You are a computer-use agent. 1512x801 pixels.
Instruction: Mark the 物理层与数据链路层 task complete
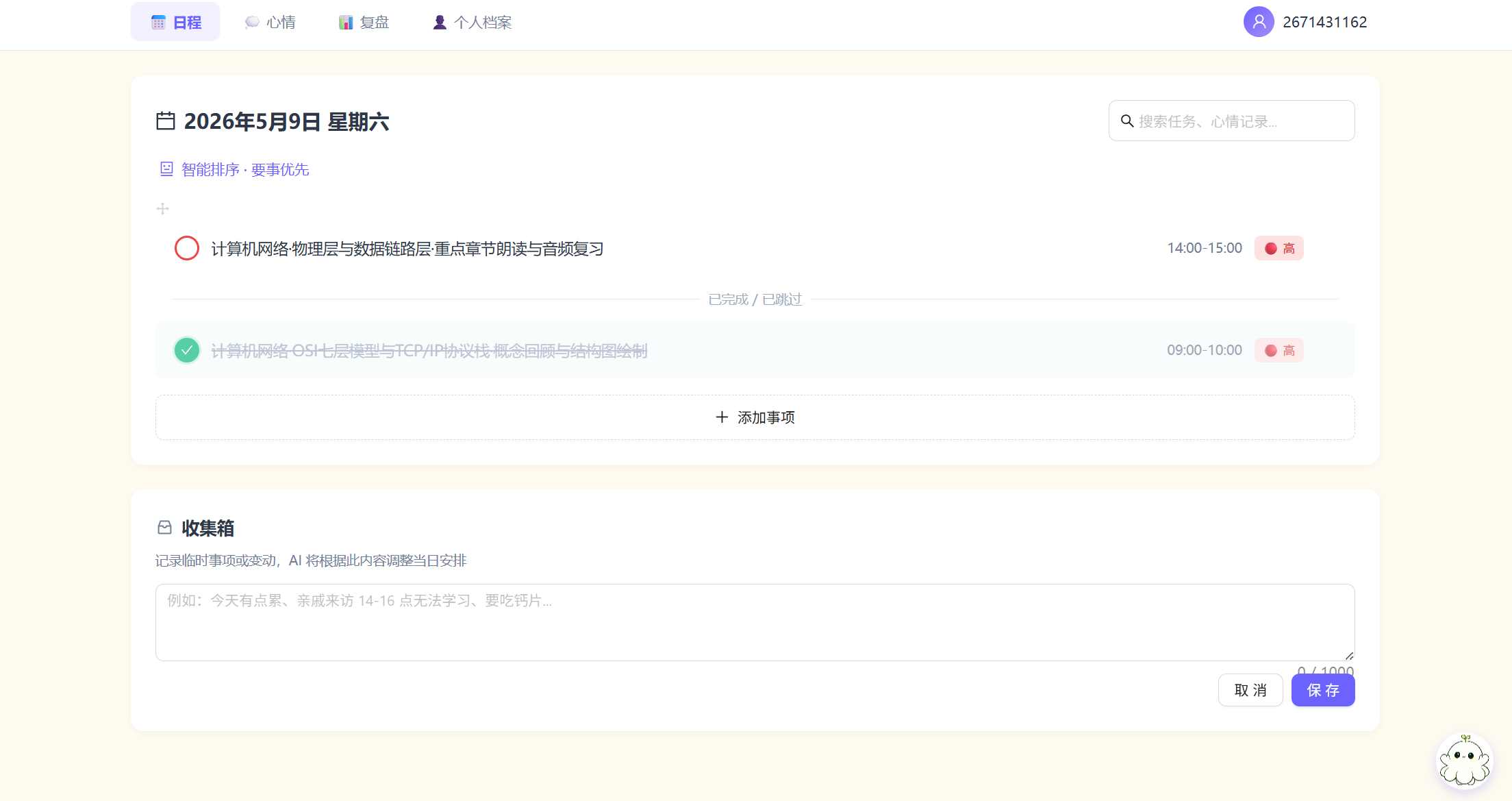click(187, 248)
